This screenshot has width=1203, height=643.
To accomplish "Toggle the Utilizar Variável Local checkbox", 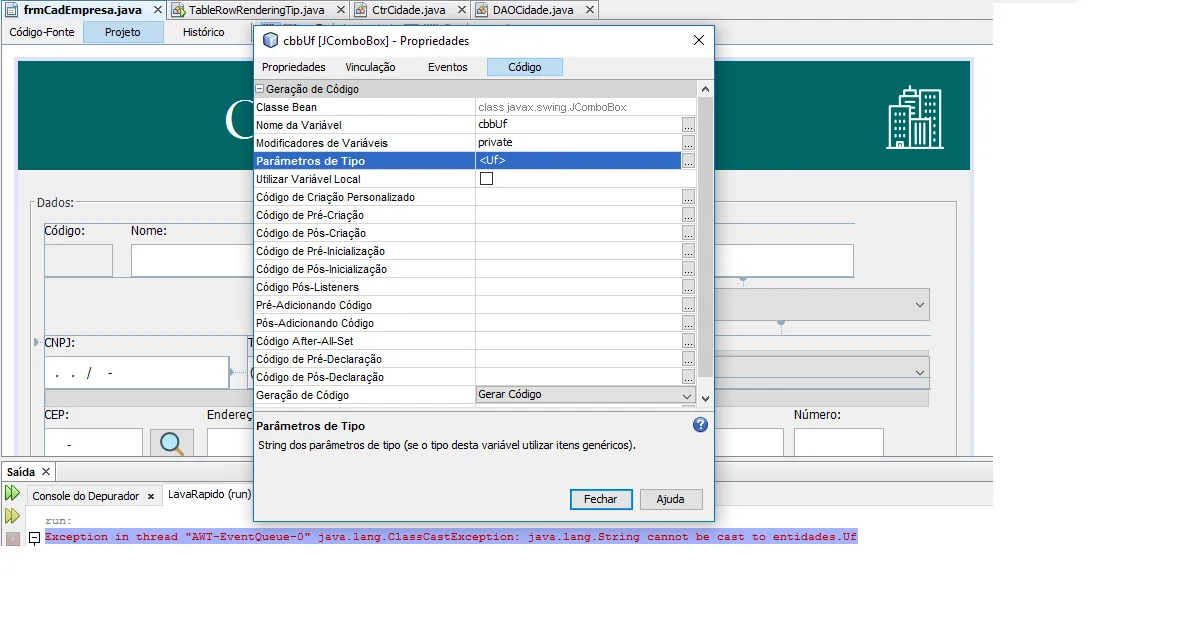I will coord(486,179).
